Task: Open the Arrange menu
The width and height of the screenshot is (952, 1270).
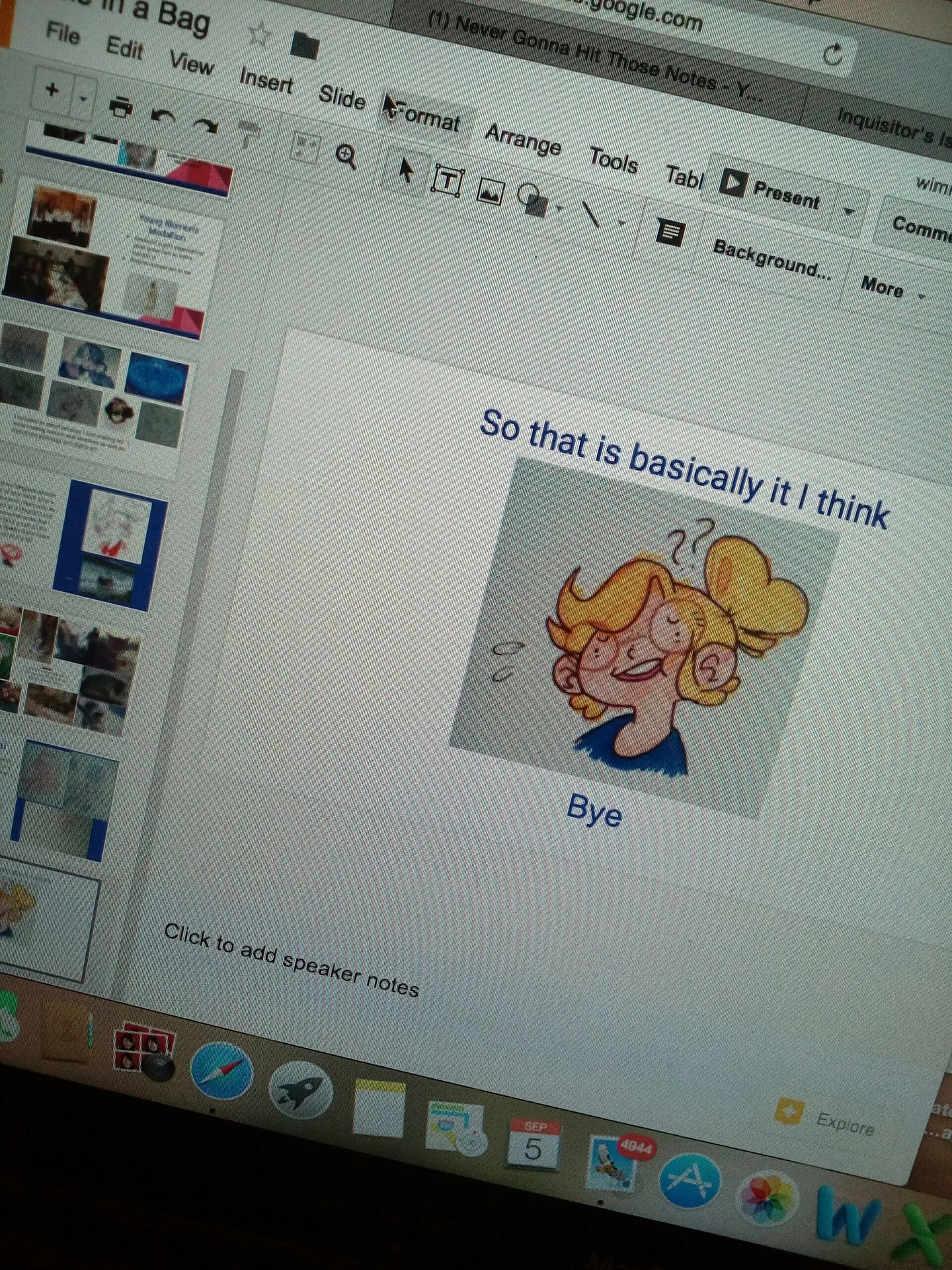Action: pos(522,139)
